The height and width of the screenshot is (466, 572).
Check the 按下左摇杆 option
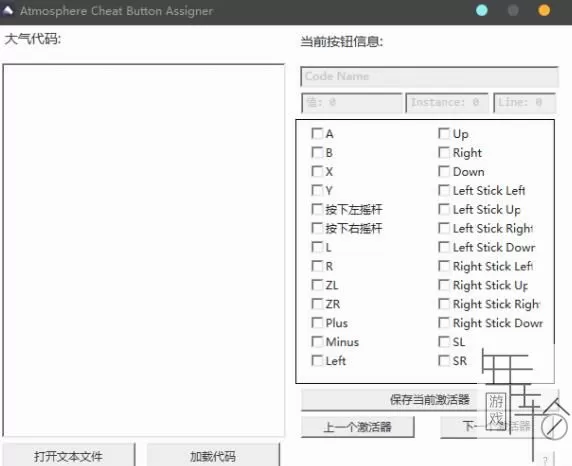pos(317,209)
